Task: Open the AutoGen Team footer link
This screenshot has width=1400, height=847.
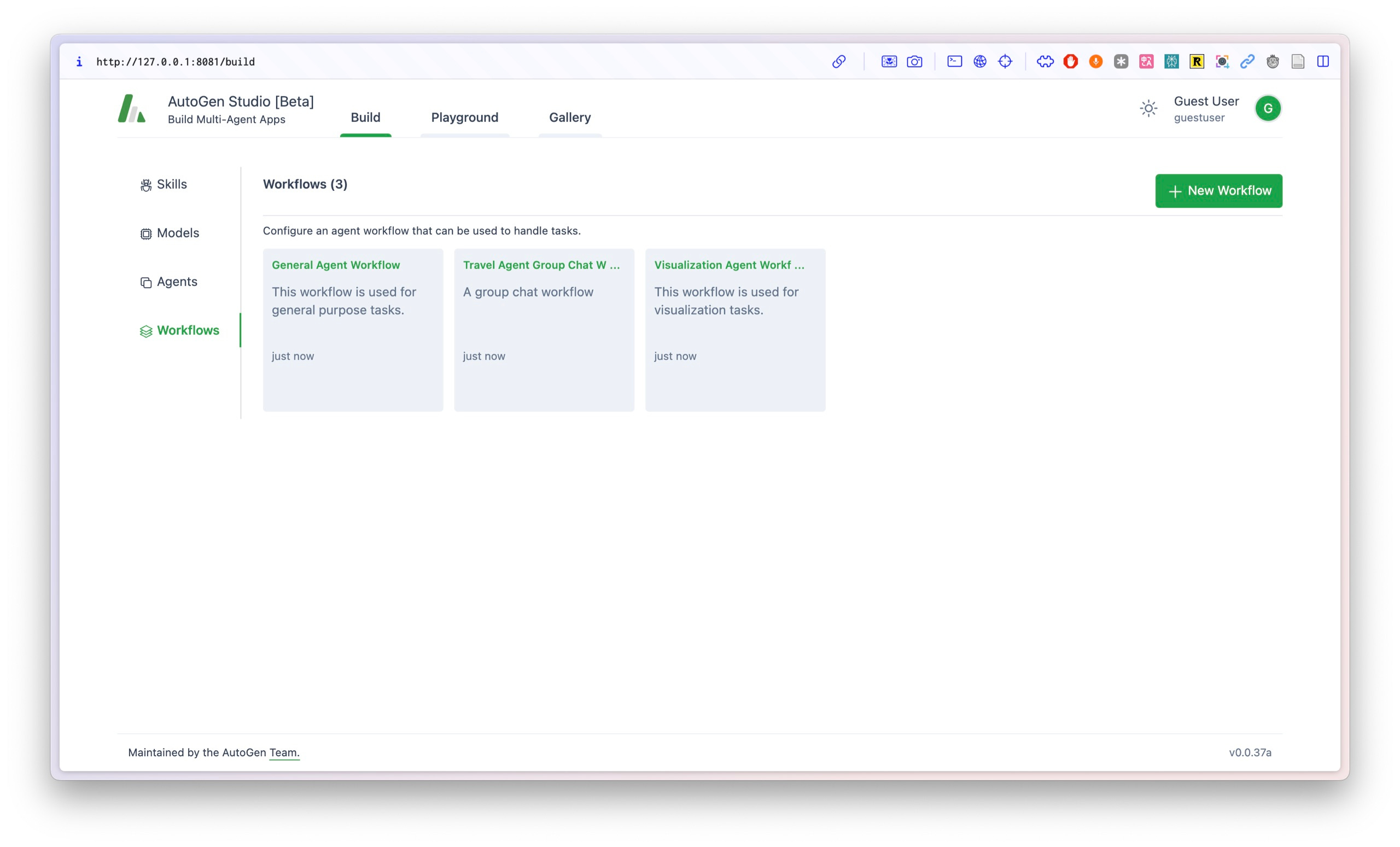Action: [283, 752]
